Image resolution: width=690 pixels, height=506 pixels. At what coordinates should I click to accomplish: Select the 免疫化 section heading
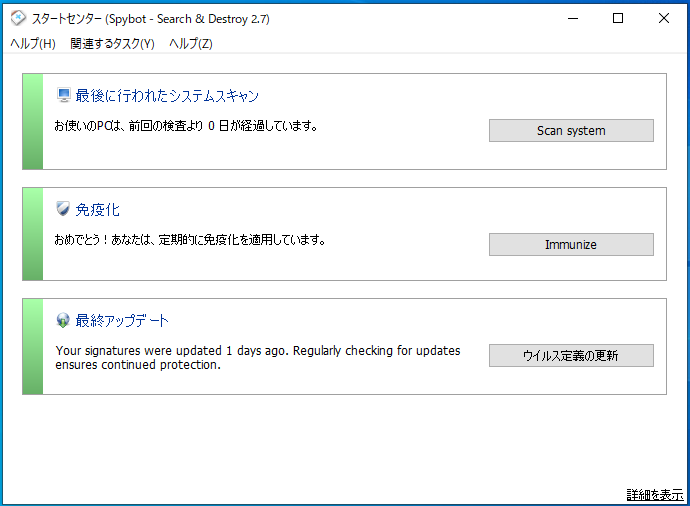click(x=98, y=209)
